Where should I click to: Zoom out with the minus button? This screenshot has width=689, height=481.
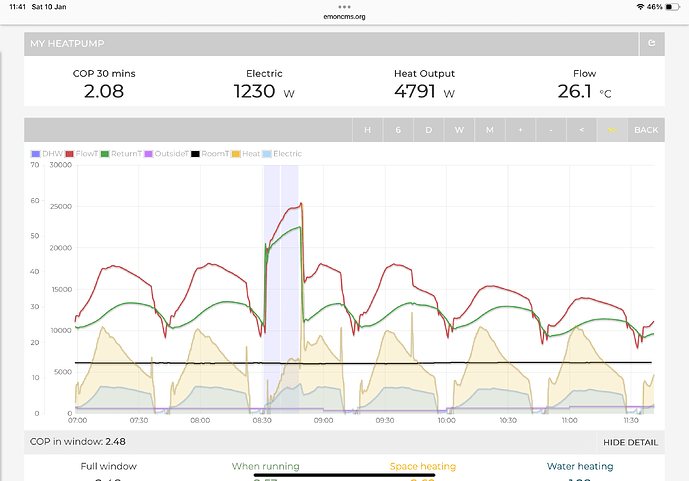[x=551, y=130]
